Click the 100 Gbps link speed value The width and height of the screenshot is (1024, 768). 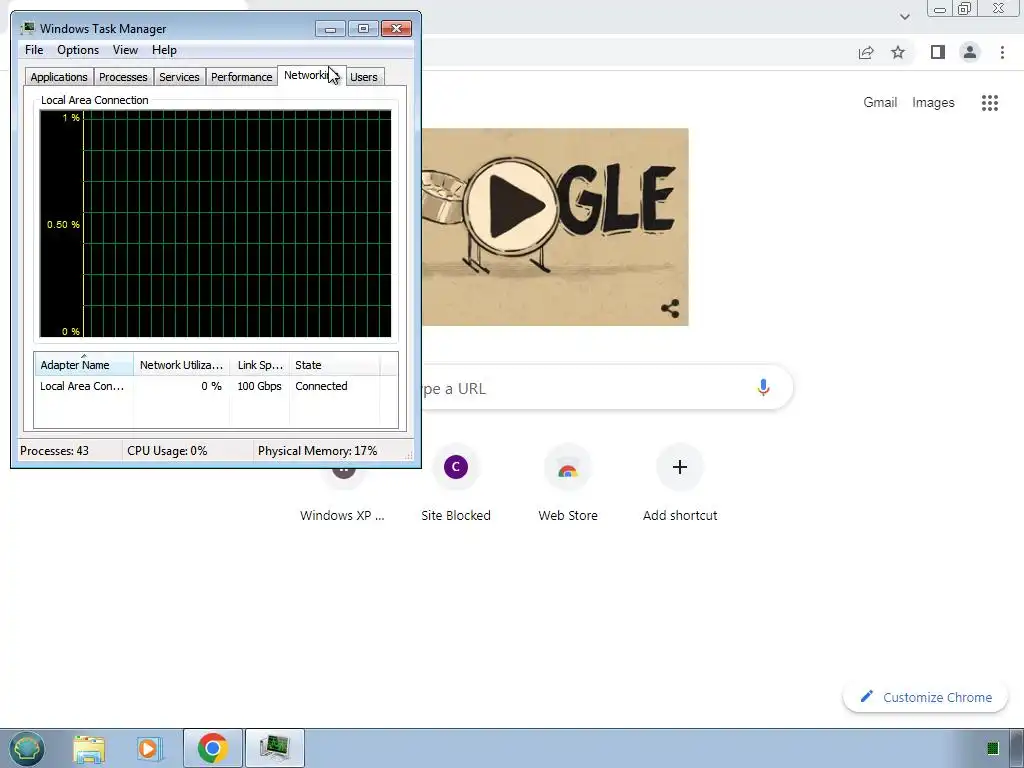259,386
